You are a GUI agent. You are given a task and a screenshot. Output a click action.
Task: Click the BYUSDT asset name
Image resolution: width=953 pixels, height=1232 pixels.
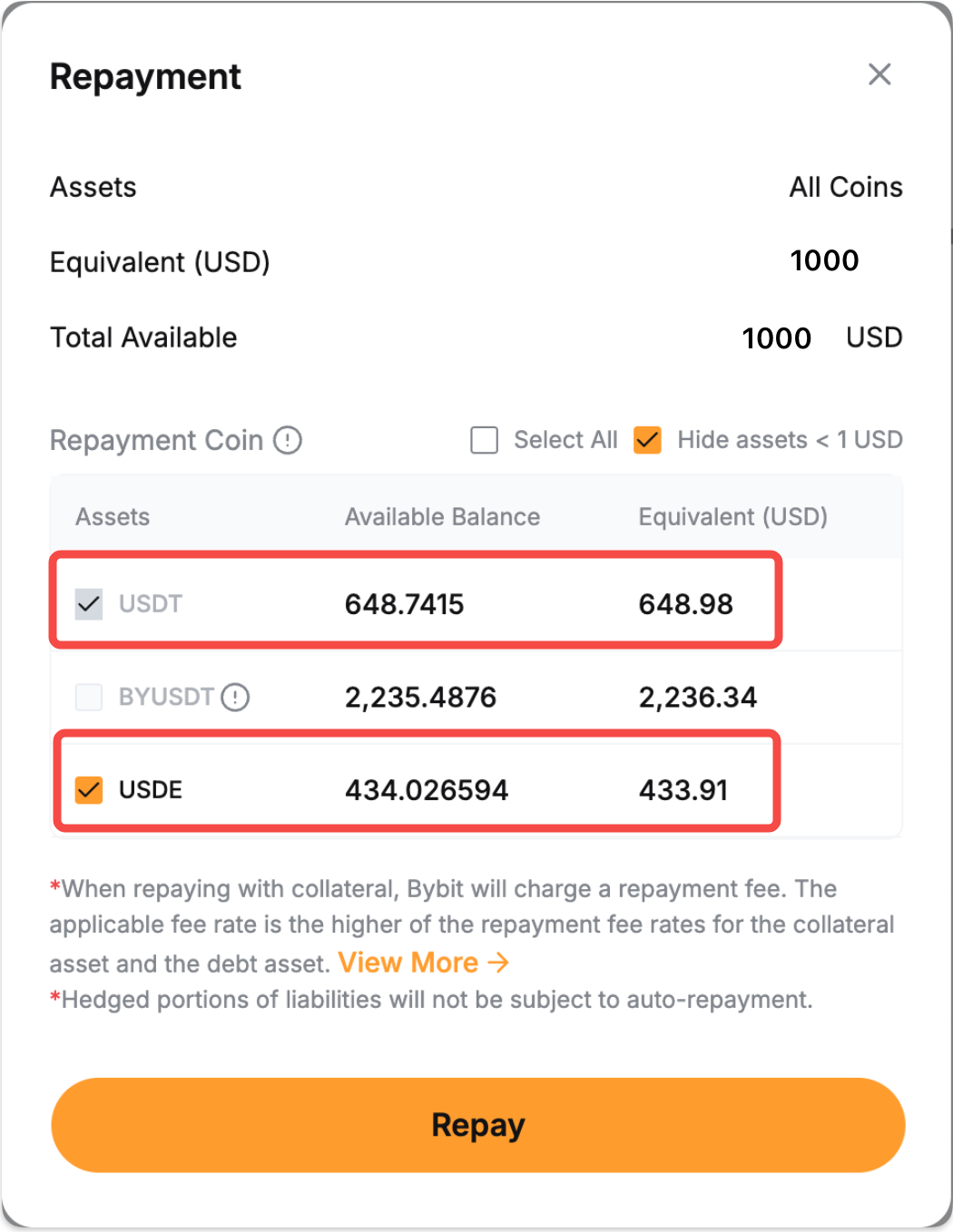pyautogui.click(x=166, y=697)
